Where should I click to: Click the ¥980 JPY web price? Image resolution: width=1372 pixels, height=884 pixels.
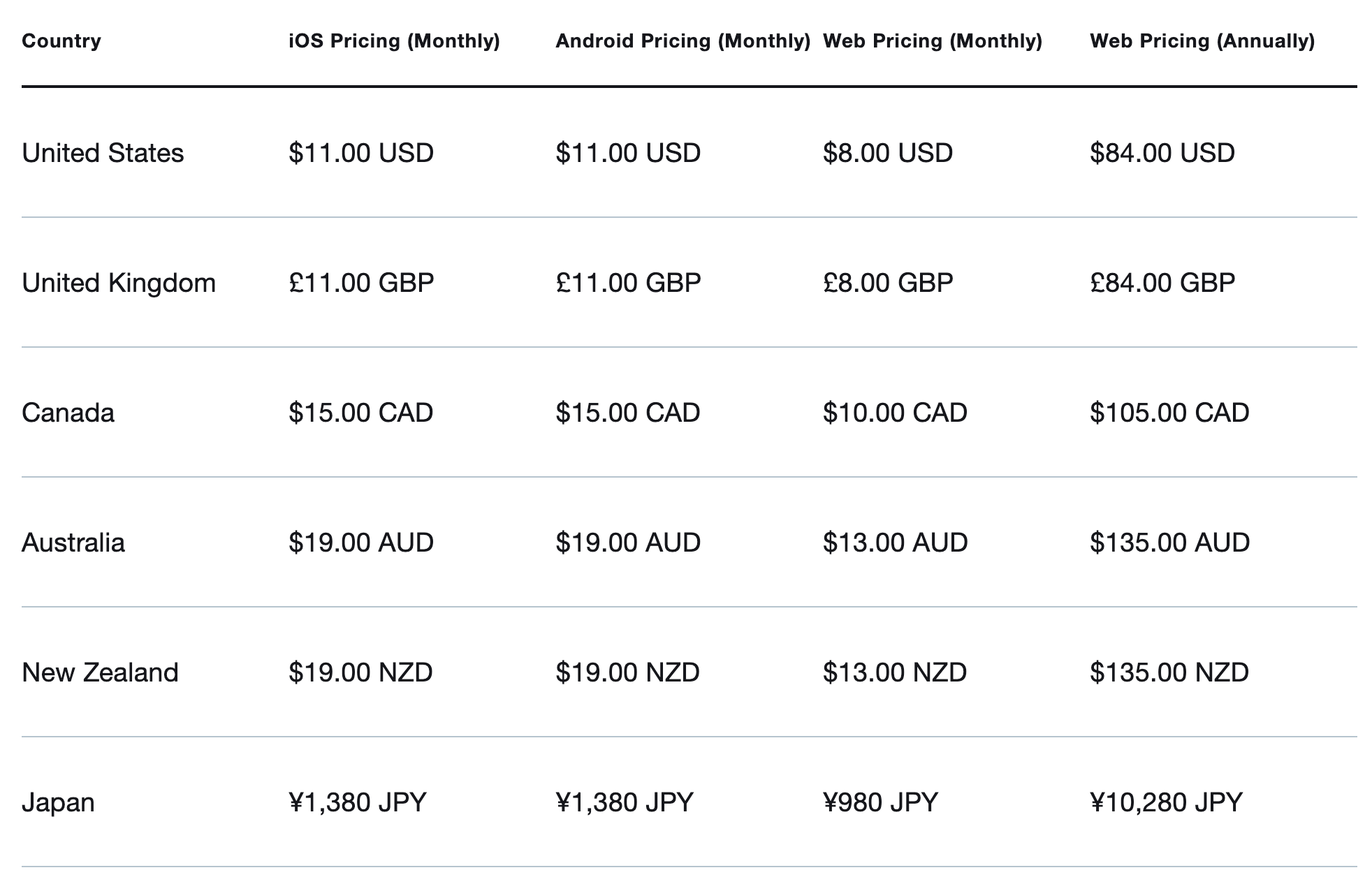tap(880, 802)
